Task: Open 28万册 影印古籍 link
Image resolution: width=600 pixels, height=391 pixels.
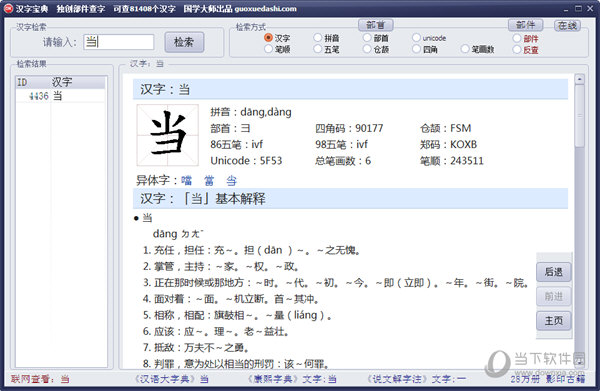Action: [548, 379]
